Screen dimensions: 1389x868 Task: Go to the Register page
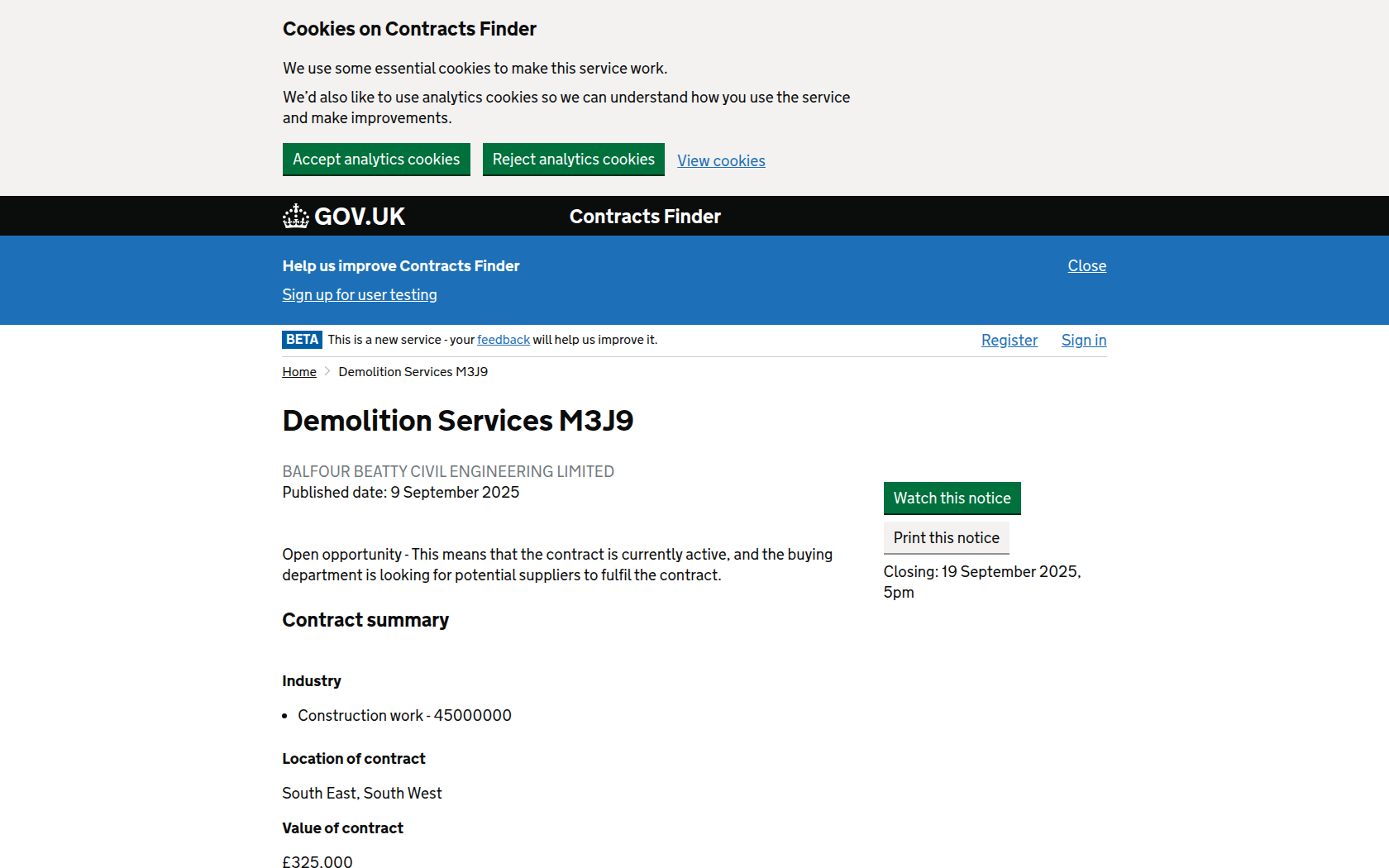(x=1009, y=341)
